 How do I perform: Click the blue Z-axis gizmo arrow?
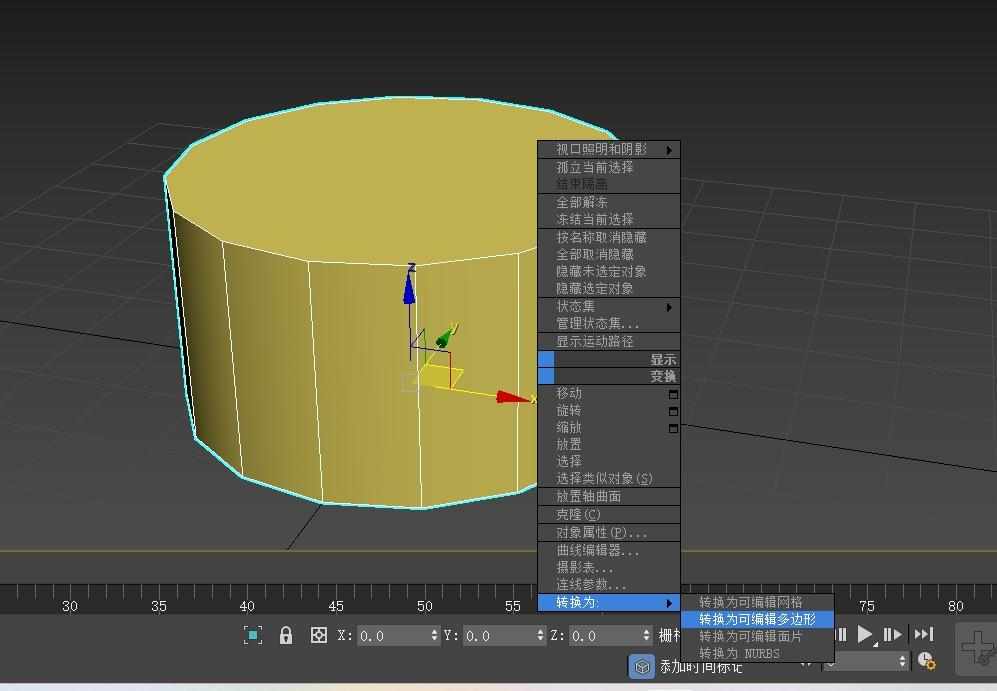[409, 288]
